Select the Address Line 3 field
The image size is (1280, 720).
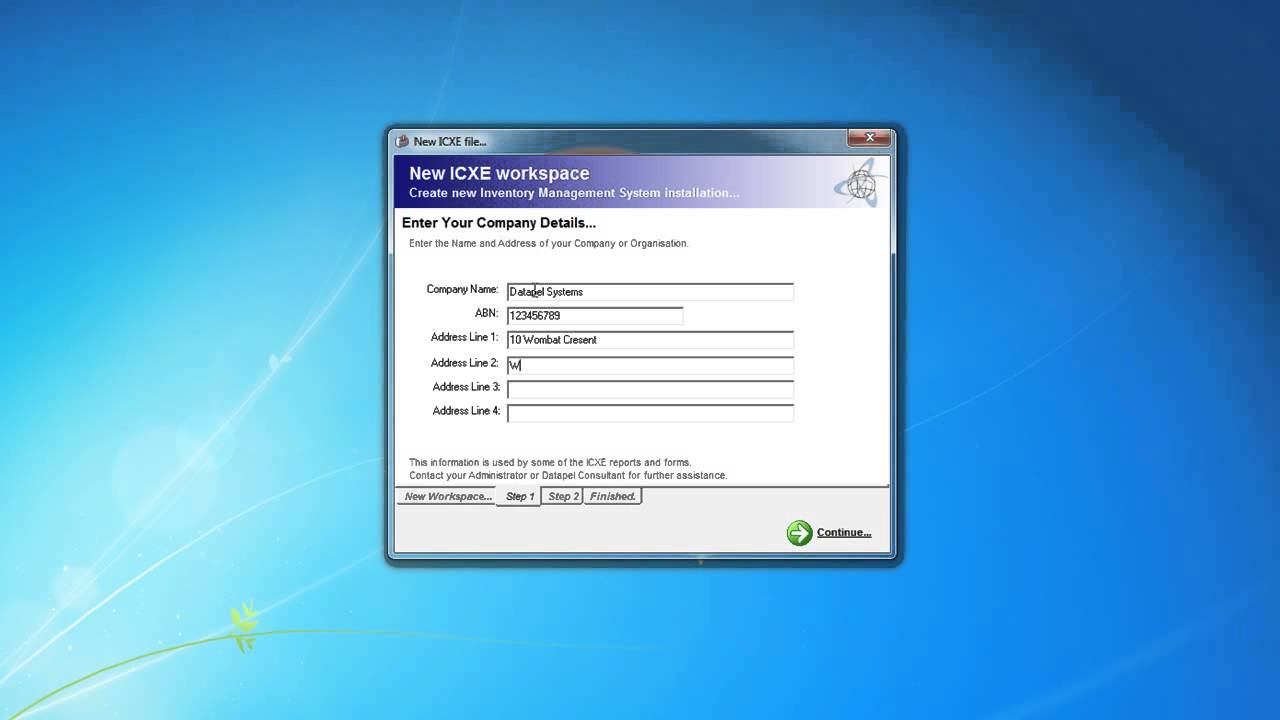[x=650, y=389]
